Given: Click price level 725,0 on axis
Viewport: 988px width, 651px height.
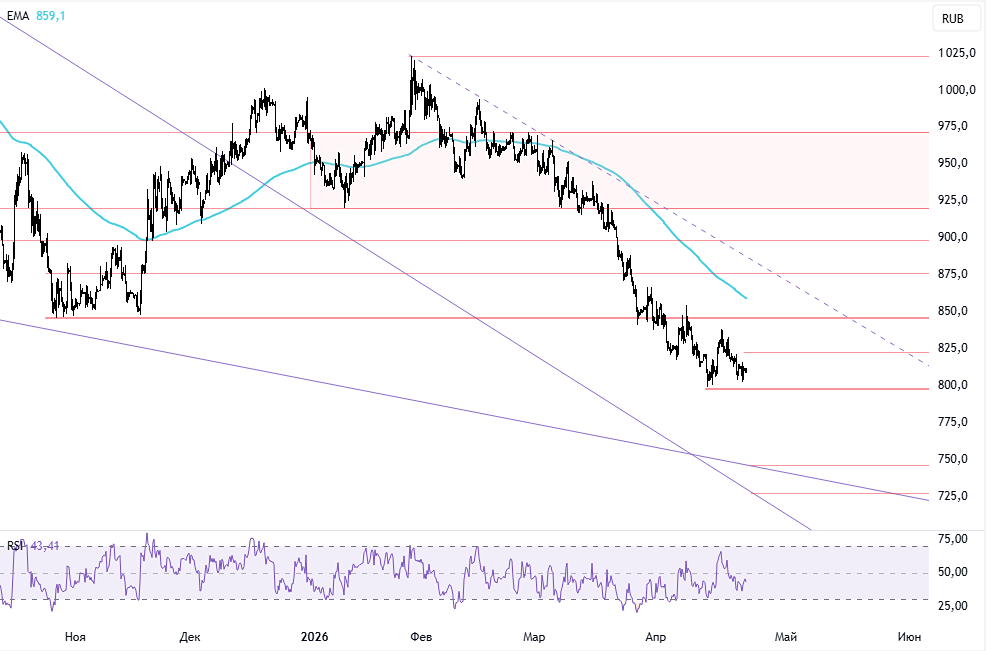Looking at the screenshot, I should 953,496.
